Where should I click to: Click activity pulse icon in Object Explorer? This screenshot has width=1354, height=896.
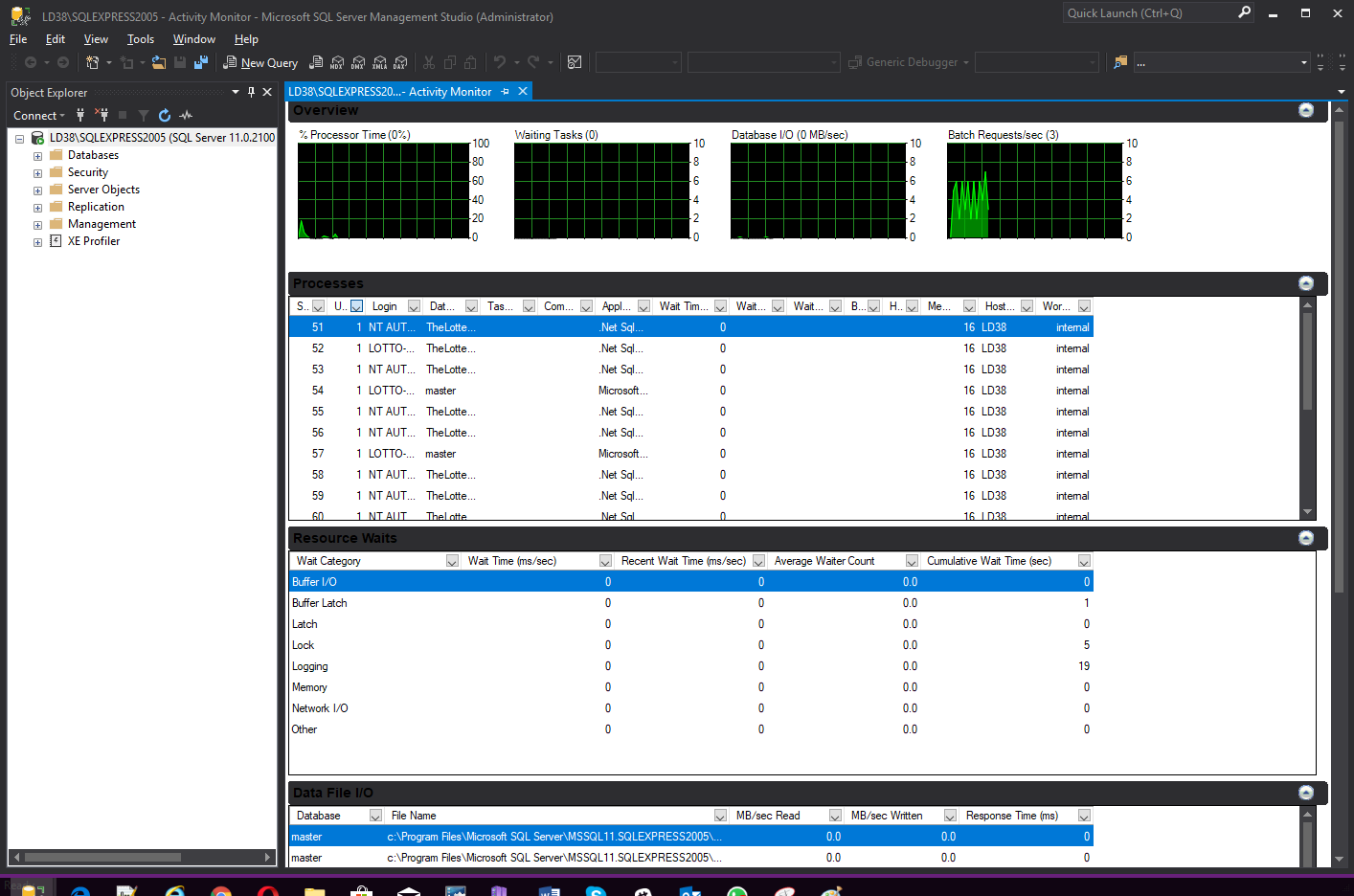tap(186, 115)
